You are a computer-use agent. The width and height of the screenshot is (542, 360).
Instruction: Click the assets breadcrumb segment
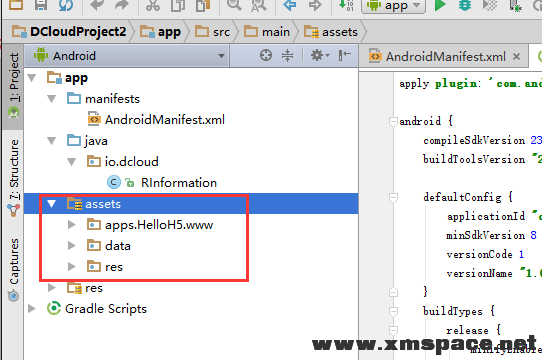331,32
